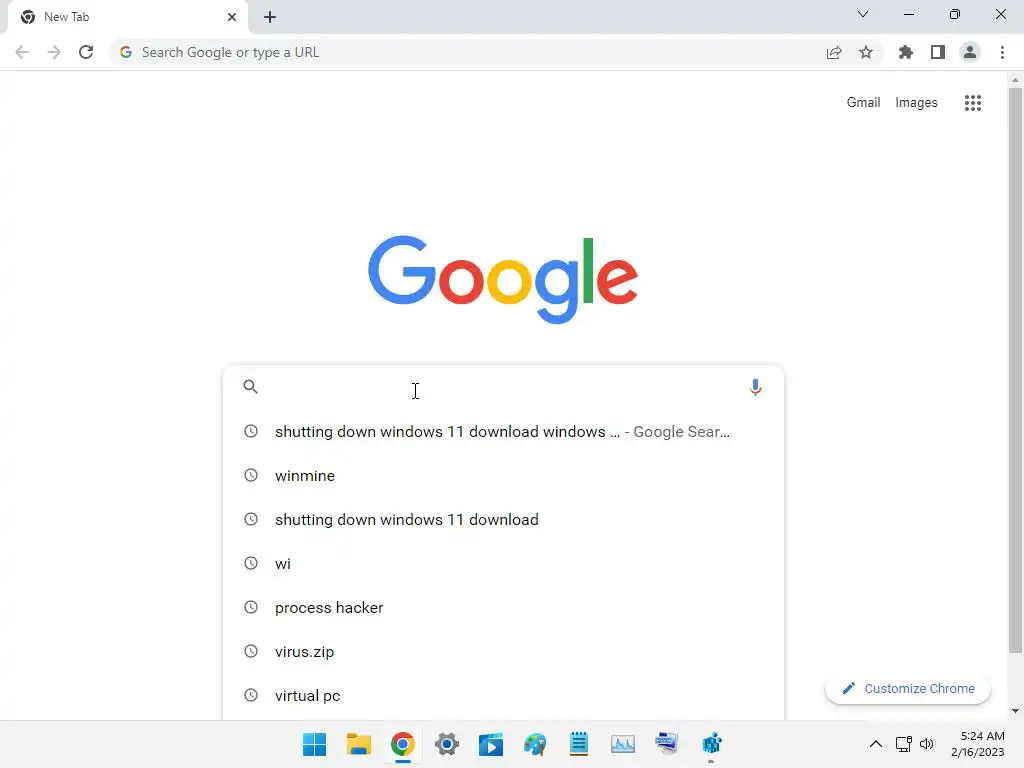Open Paint from the taskbar
Screen dimensions: 1024x768
[535, 744]
